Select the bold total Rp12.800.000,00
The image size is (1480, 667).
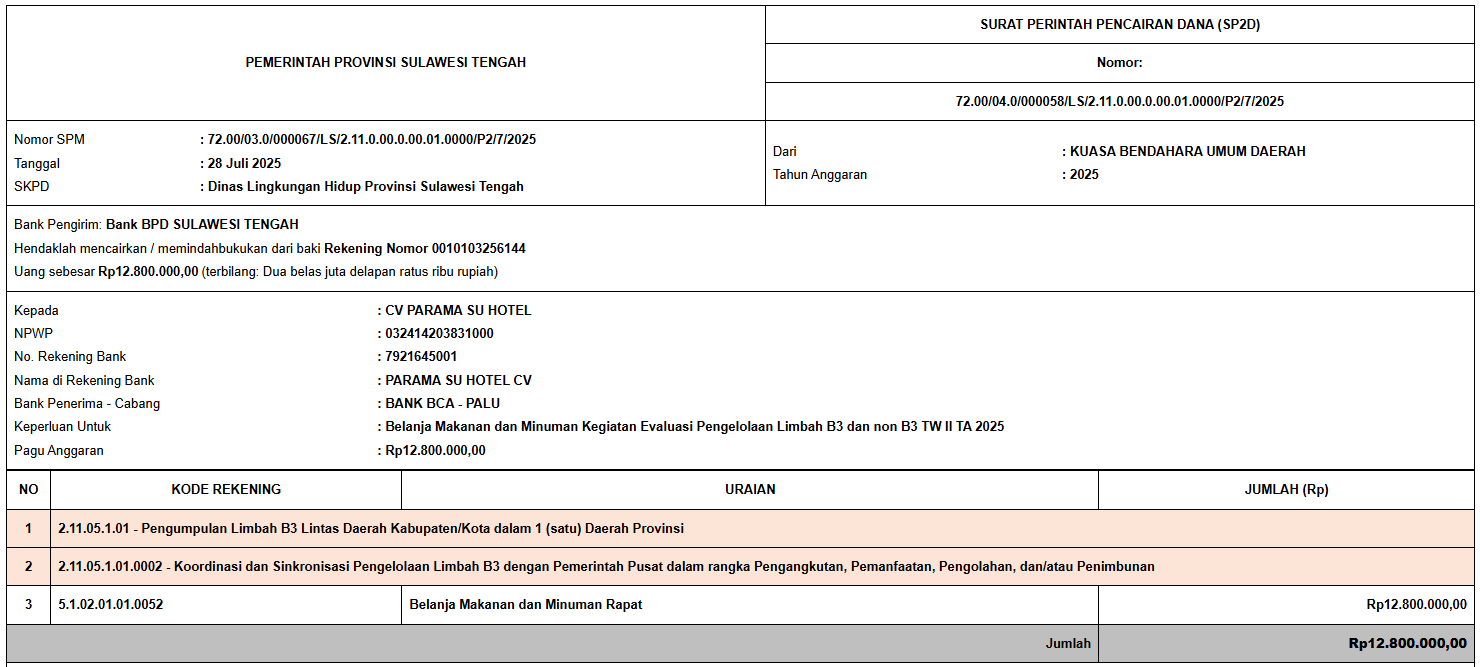[x=1408, y=643]
